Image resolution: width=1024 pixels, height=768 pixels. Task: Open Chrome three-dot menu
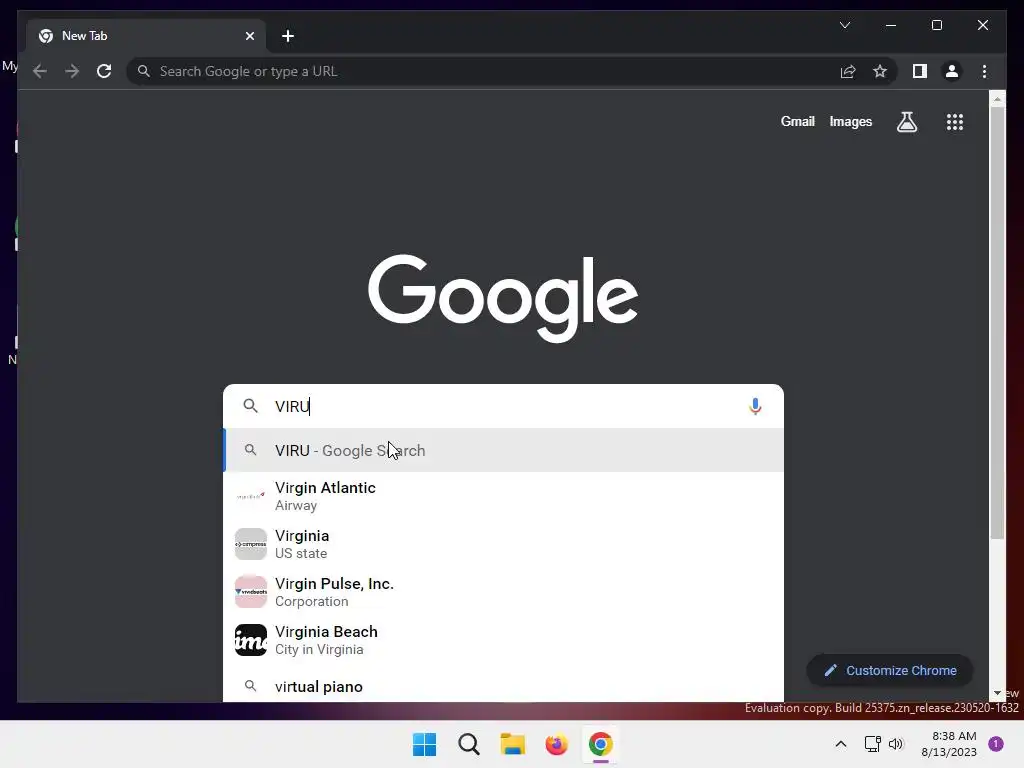(984, 71)
